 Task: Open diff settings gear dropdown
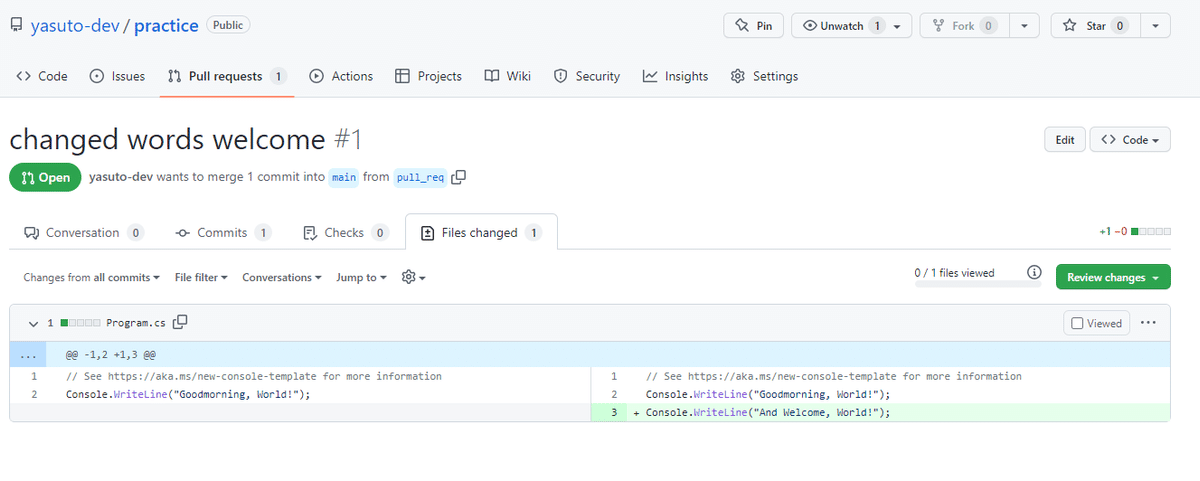coord(413,277)
